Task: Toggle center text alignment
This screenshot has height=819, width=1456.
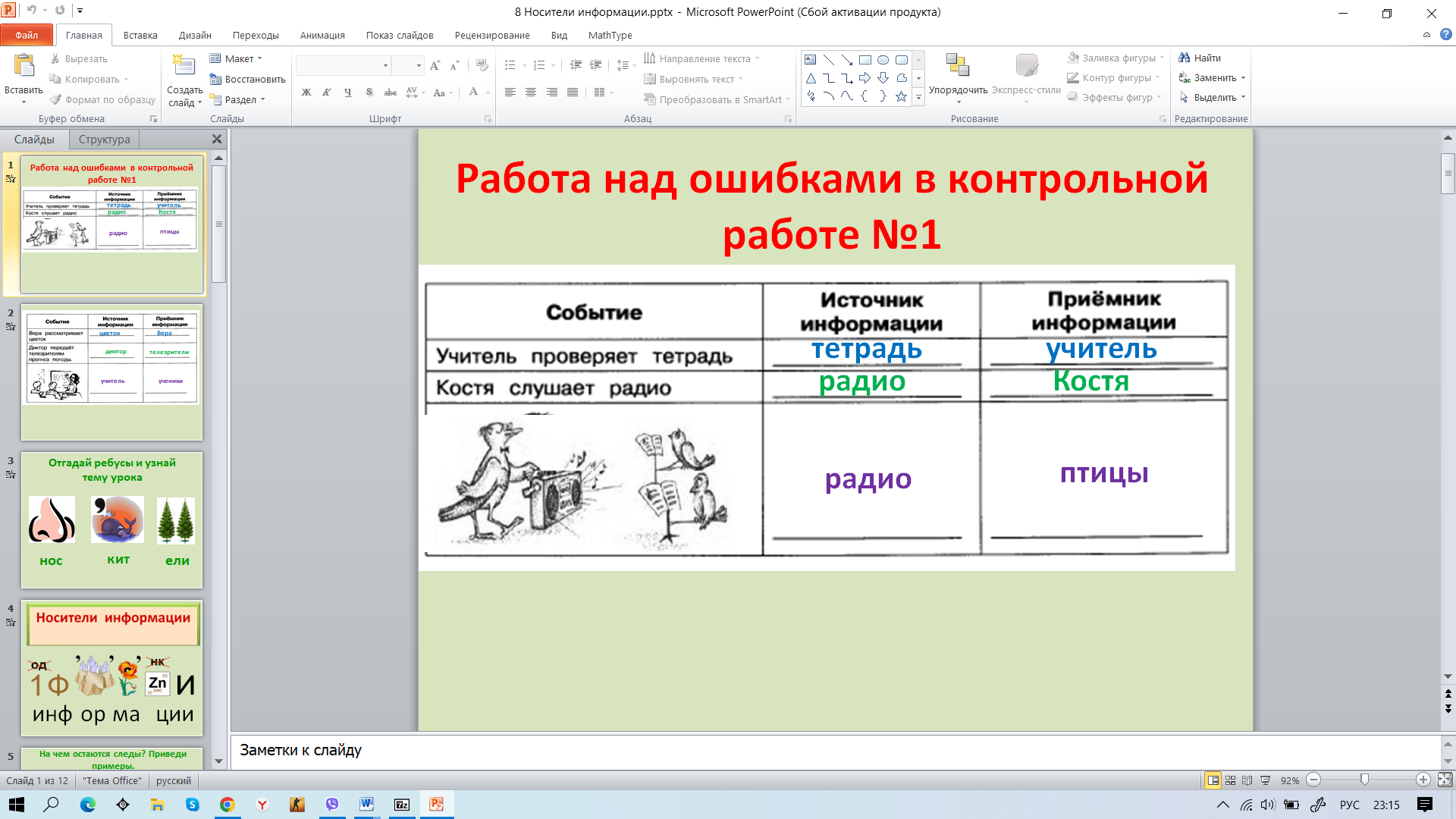Action: (531, 93)
